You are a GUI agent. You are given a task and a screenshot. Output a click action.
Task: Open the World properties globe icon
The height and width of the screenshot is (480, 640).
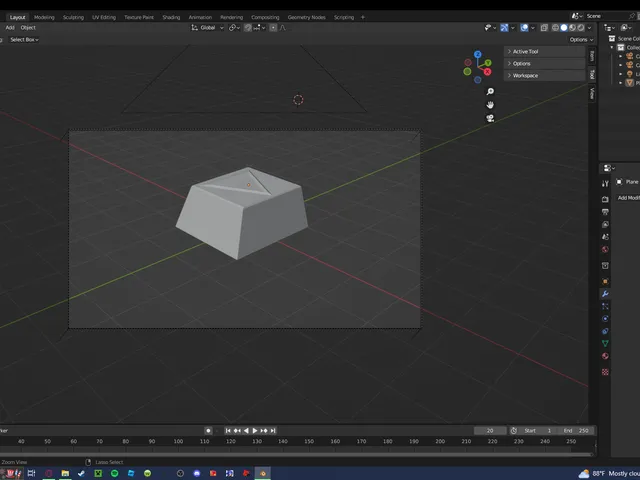click(x=605, y=249)
